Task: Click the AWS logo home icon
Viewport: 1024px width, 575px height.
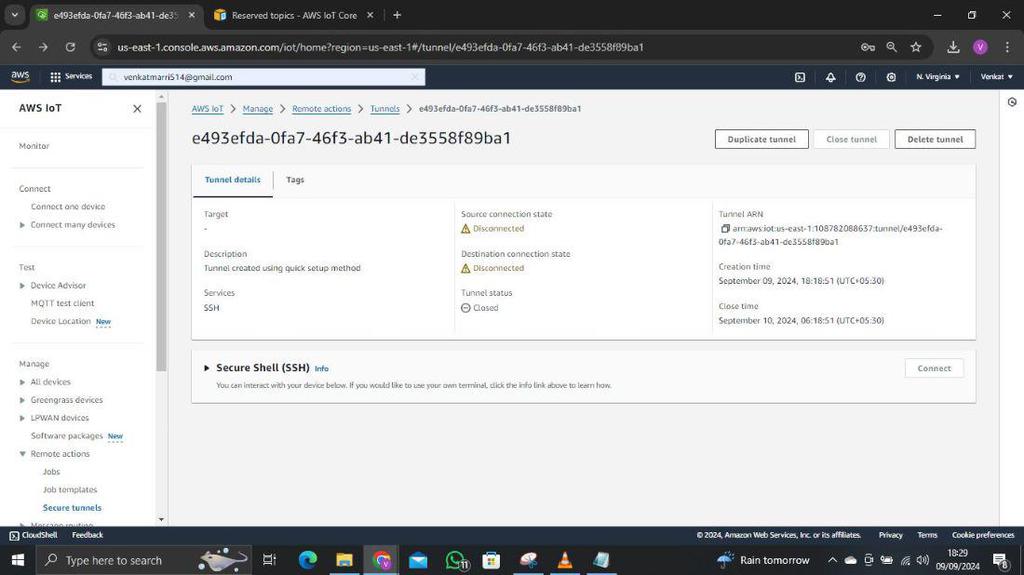Action: point(20,76)
